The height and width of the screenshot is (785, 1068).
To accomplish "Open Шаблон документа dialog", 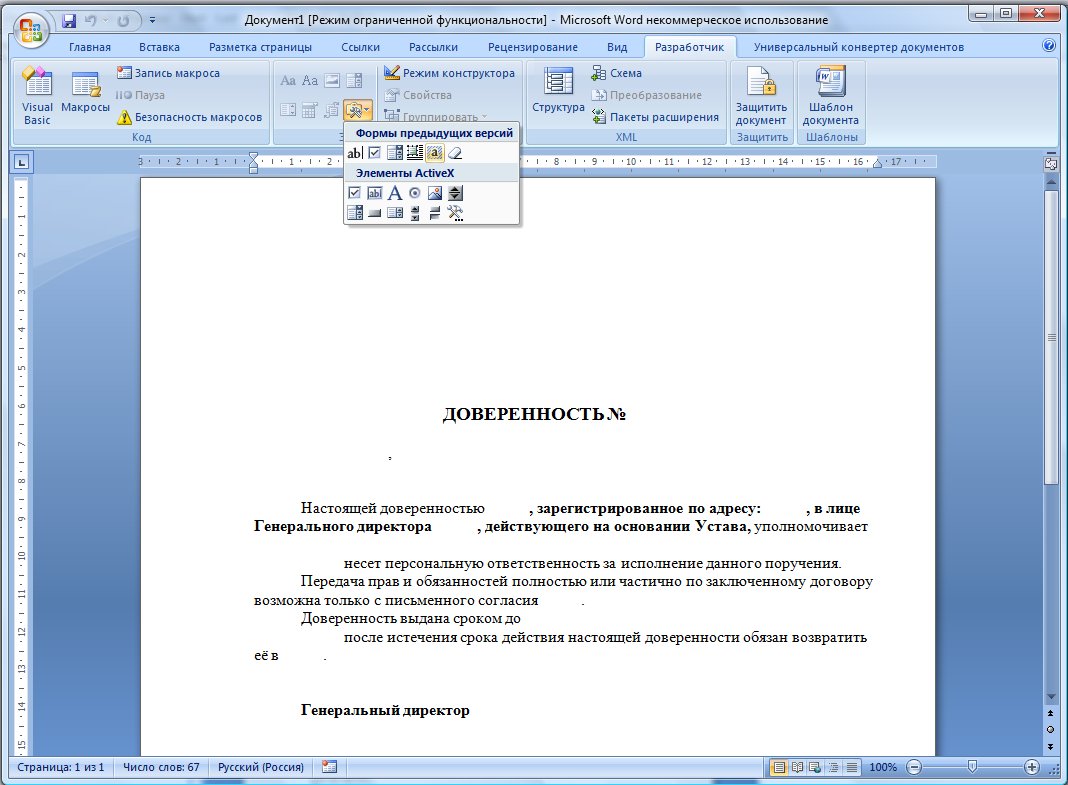I will [830, 95].
